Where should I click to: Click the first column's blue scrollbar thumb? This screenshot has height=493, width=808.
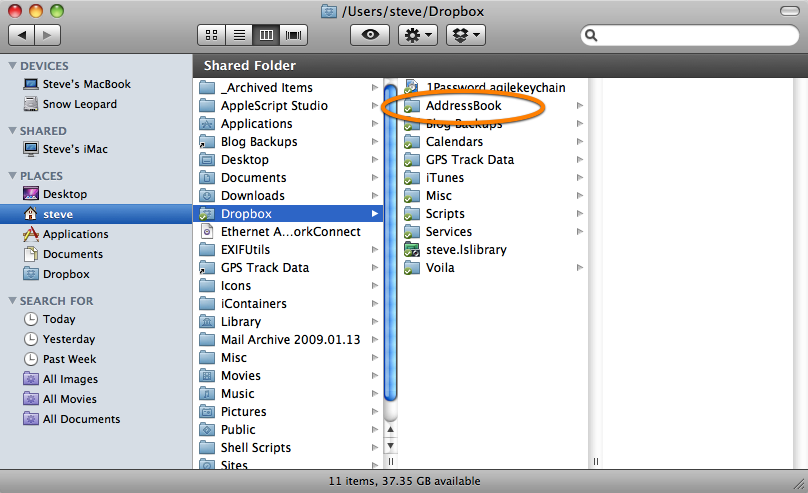[x=391, y=242]
